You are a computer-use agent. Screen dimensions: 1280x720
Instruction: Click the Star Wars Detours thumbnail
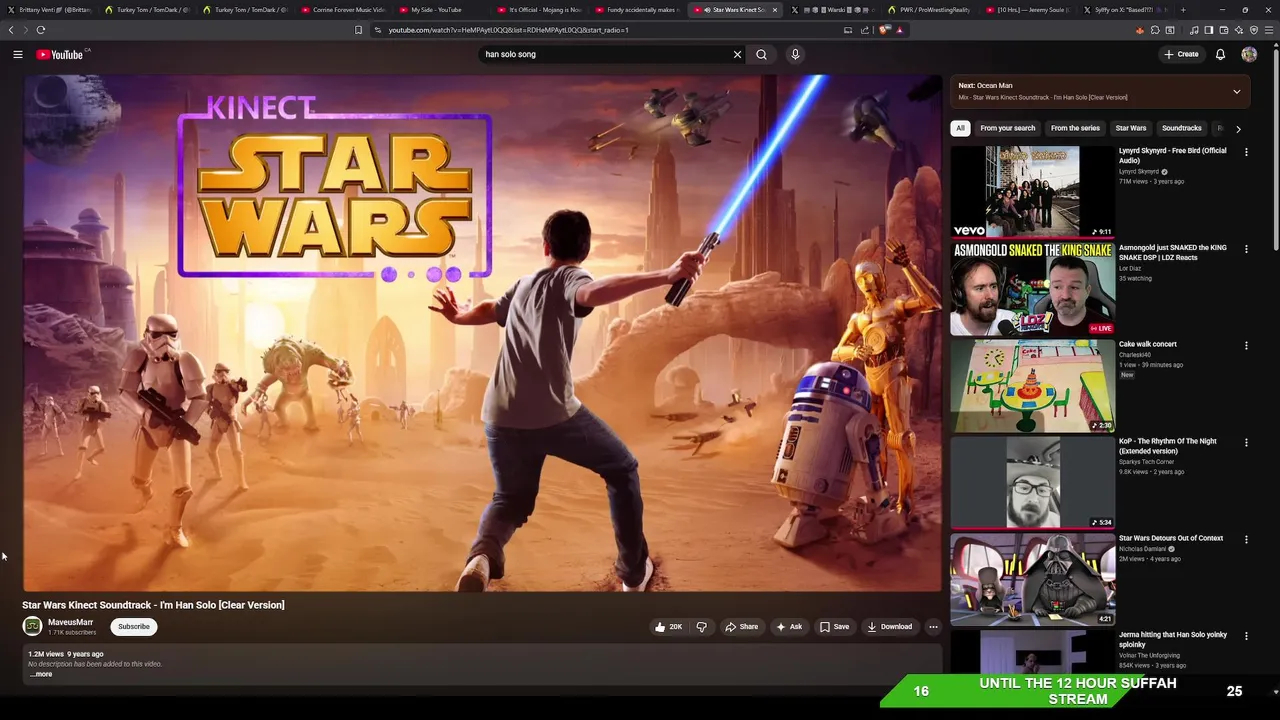point(1032,580)
